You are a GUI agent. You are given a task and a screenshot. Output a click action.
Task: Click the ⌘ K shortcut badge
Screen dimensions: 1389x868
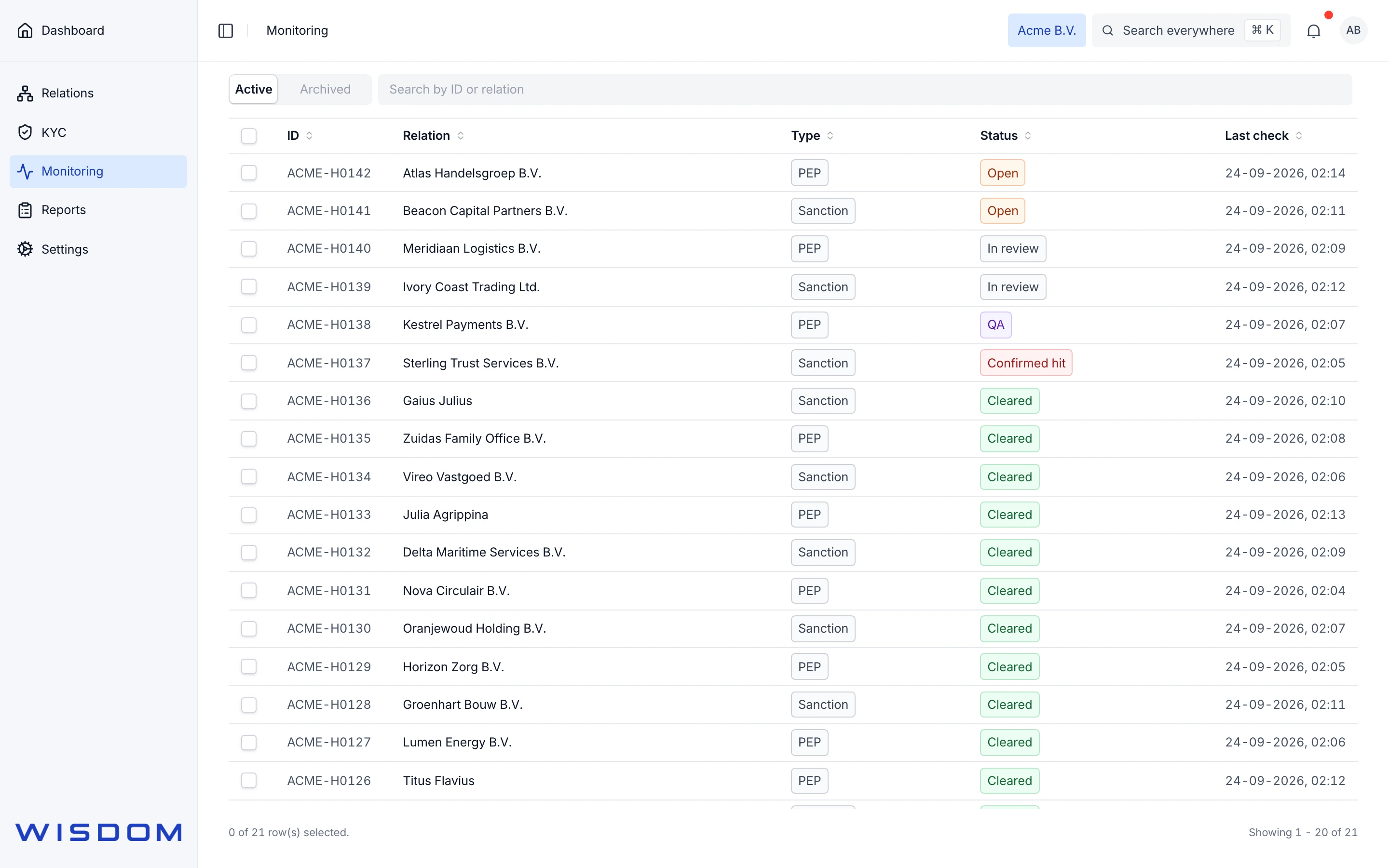click(1262, 30)
